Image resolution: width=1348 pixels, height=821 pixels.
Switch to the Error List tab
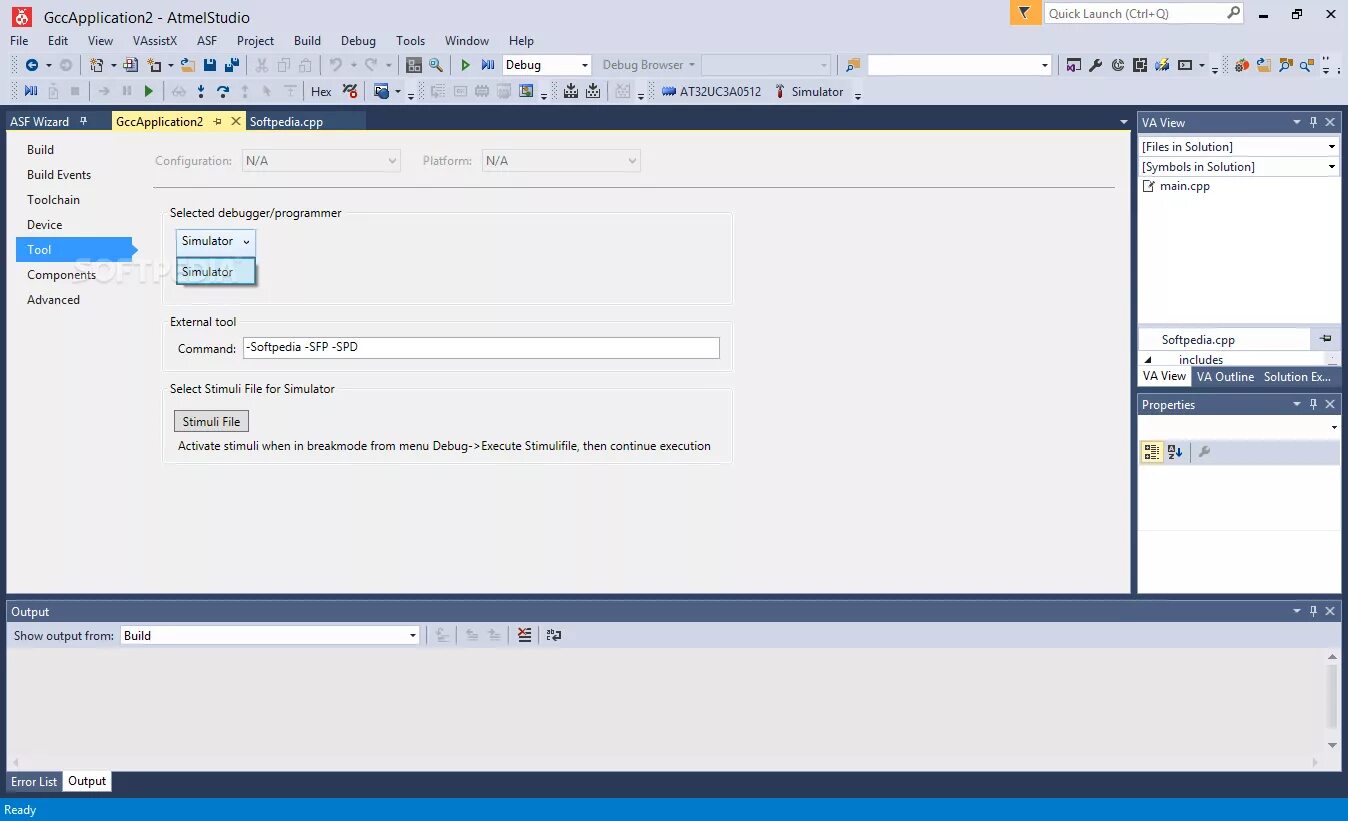coord(34,782)
